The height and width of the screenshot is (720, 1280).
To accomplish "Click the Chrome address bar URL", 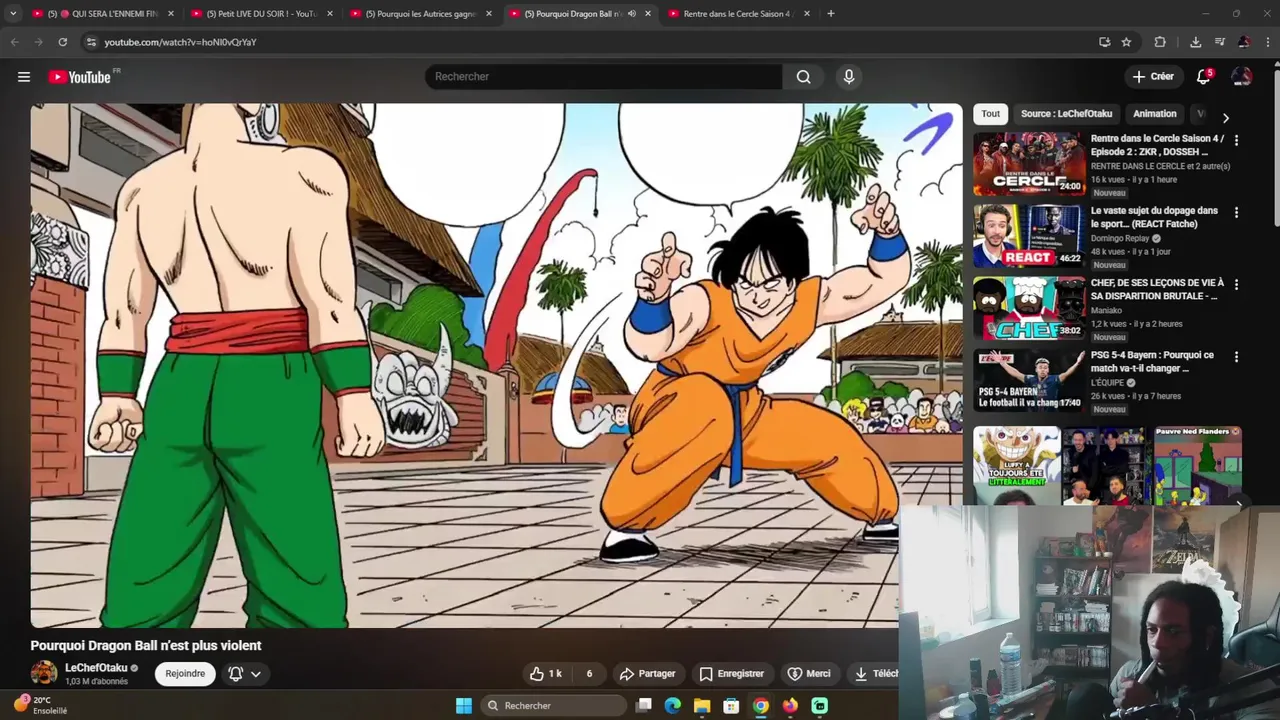I will click(x=180, y=42).
